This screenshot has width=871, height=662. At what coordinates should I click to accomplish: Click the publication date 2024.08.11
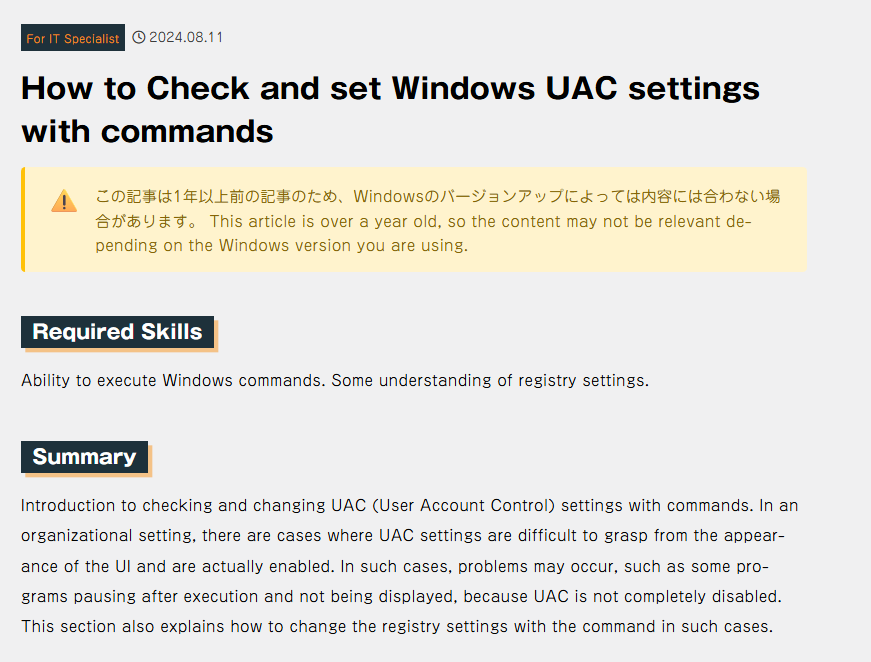[186, 38]
